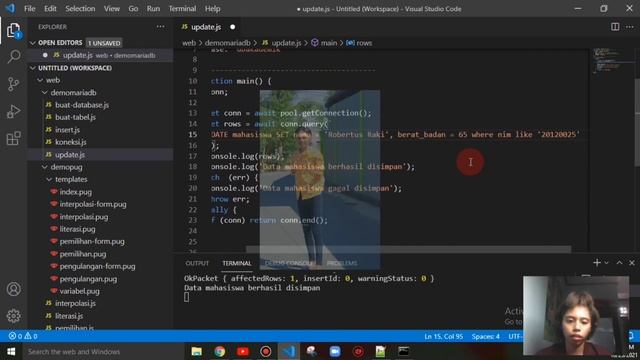Open pengulangan.pug template

(x=88, y=279)
